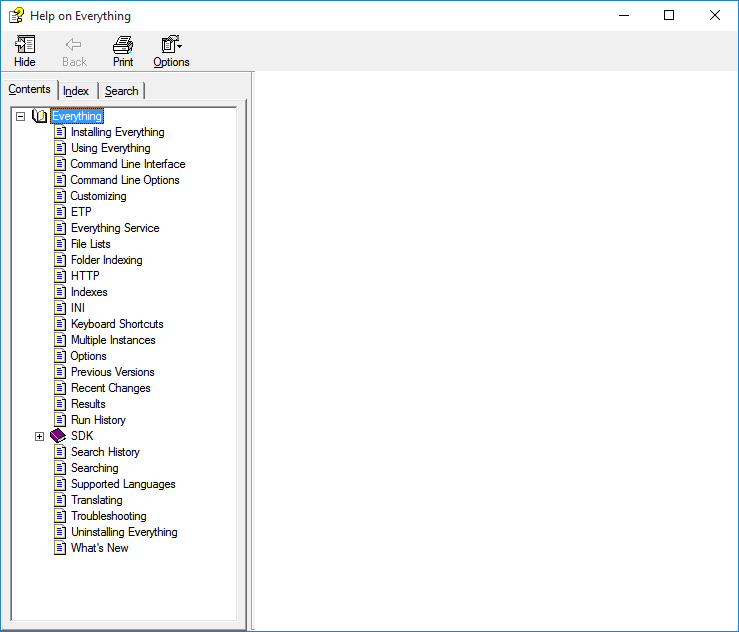Open the Run History topic
The width and height of the screenshot is (739, 632).
tap(98, 420)
